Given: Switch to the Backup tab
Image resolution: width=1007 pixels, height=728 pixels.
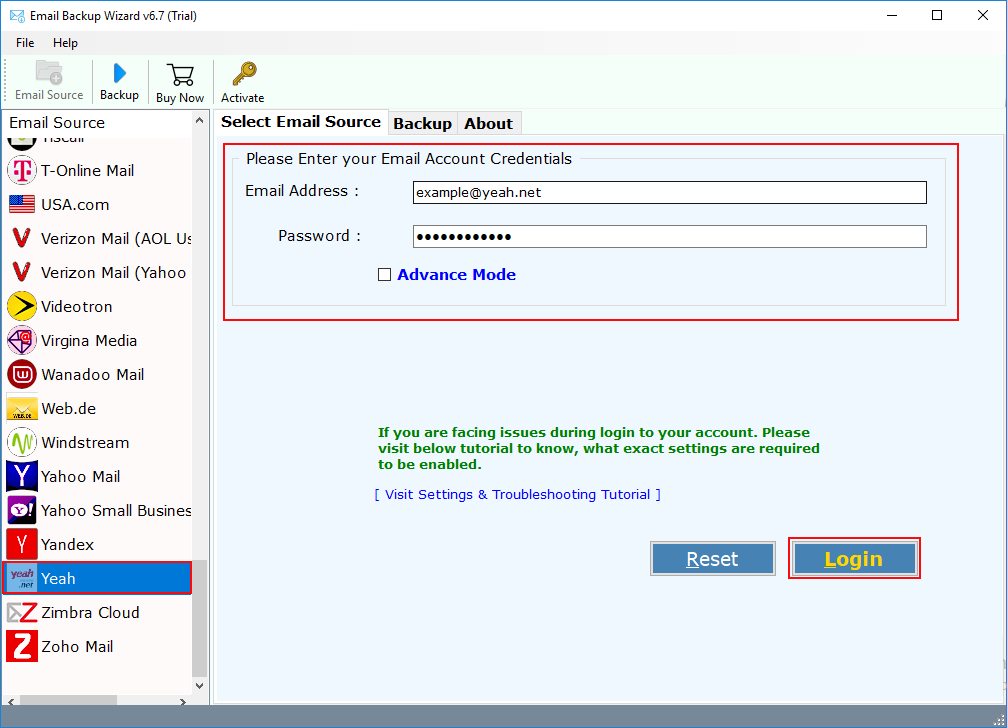Looking at the screenshot, I should pyautogui.click(x=422, y=123).
